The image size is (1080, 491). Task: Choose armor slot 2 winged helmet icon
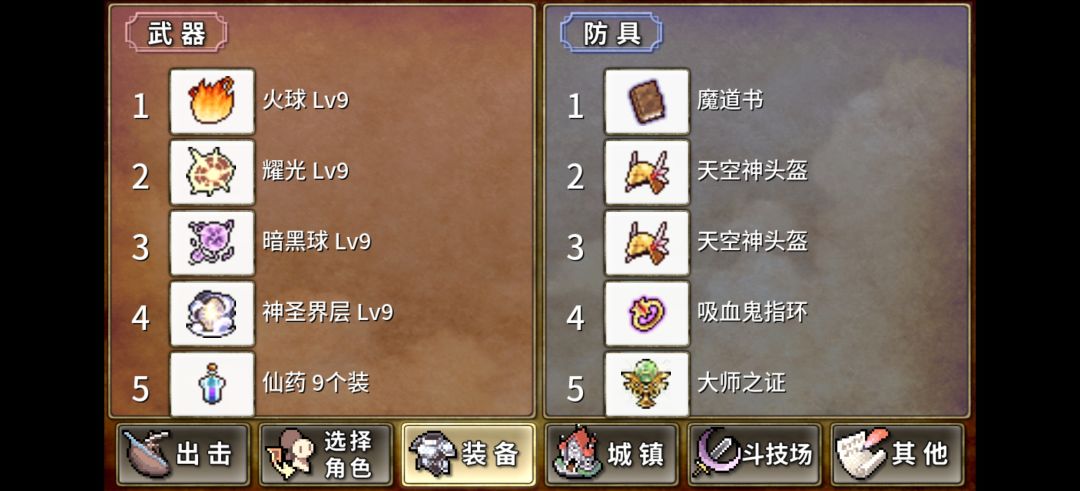pos(647,171)
